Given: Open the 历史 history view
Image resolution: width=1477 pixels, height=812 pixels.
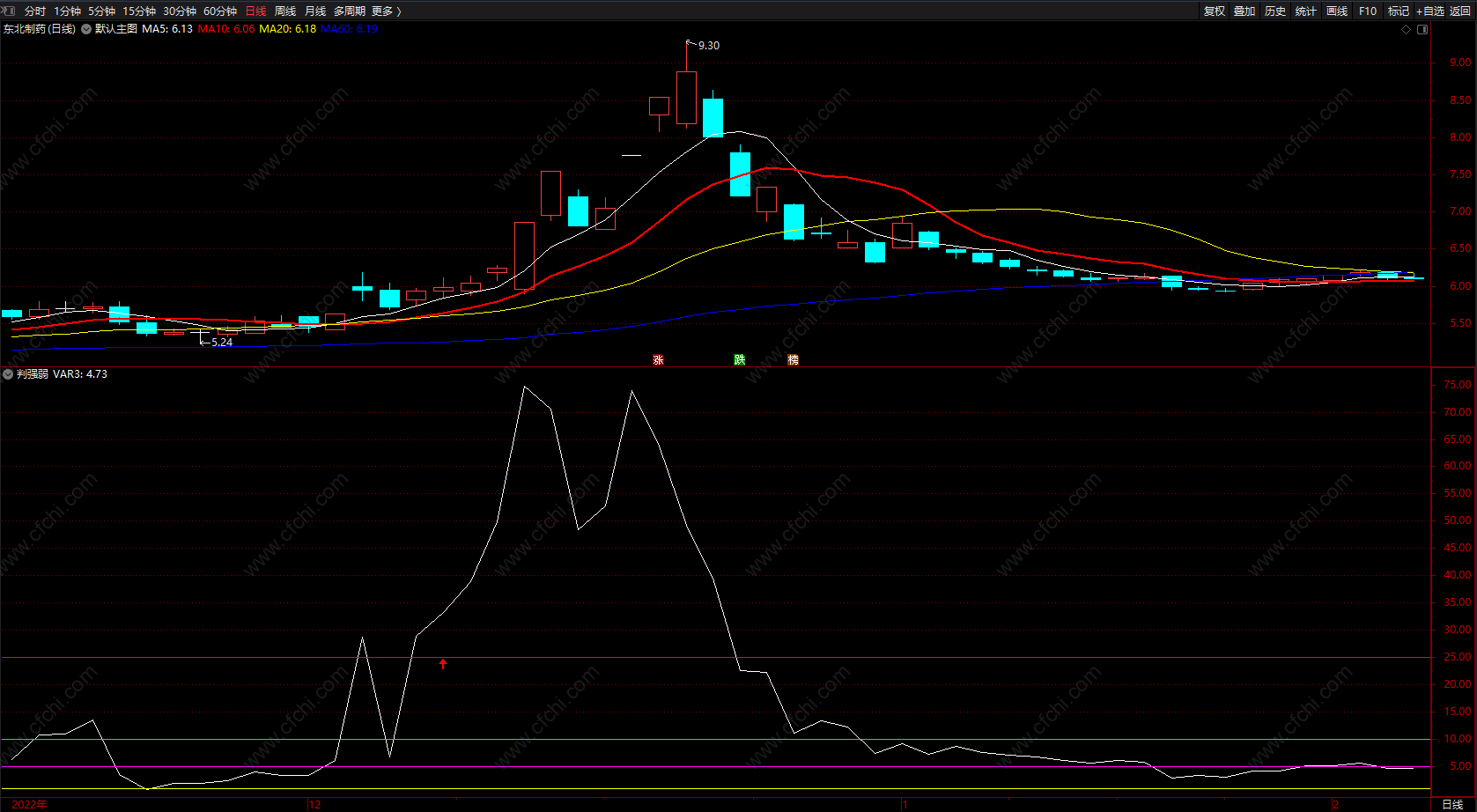Looking at the screenshot, I should click(x=1275, y=11).
